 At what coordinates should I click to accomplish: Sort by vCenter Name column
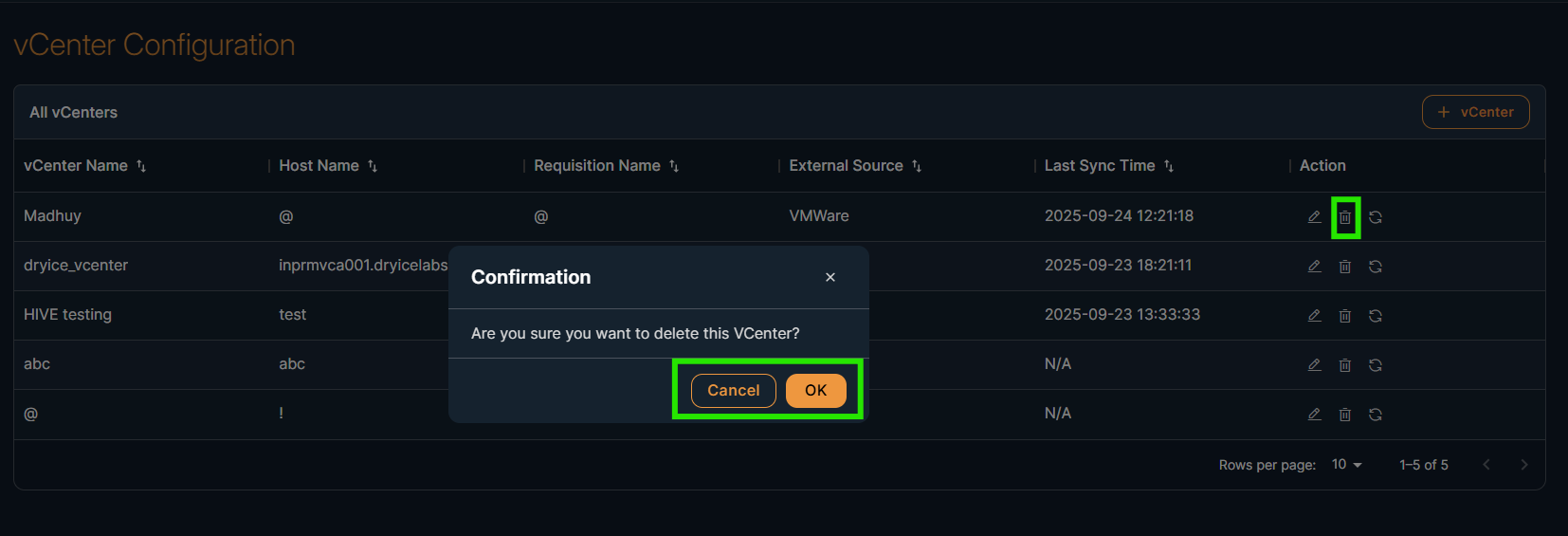coord(141,166)
